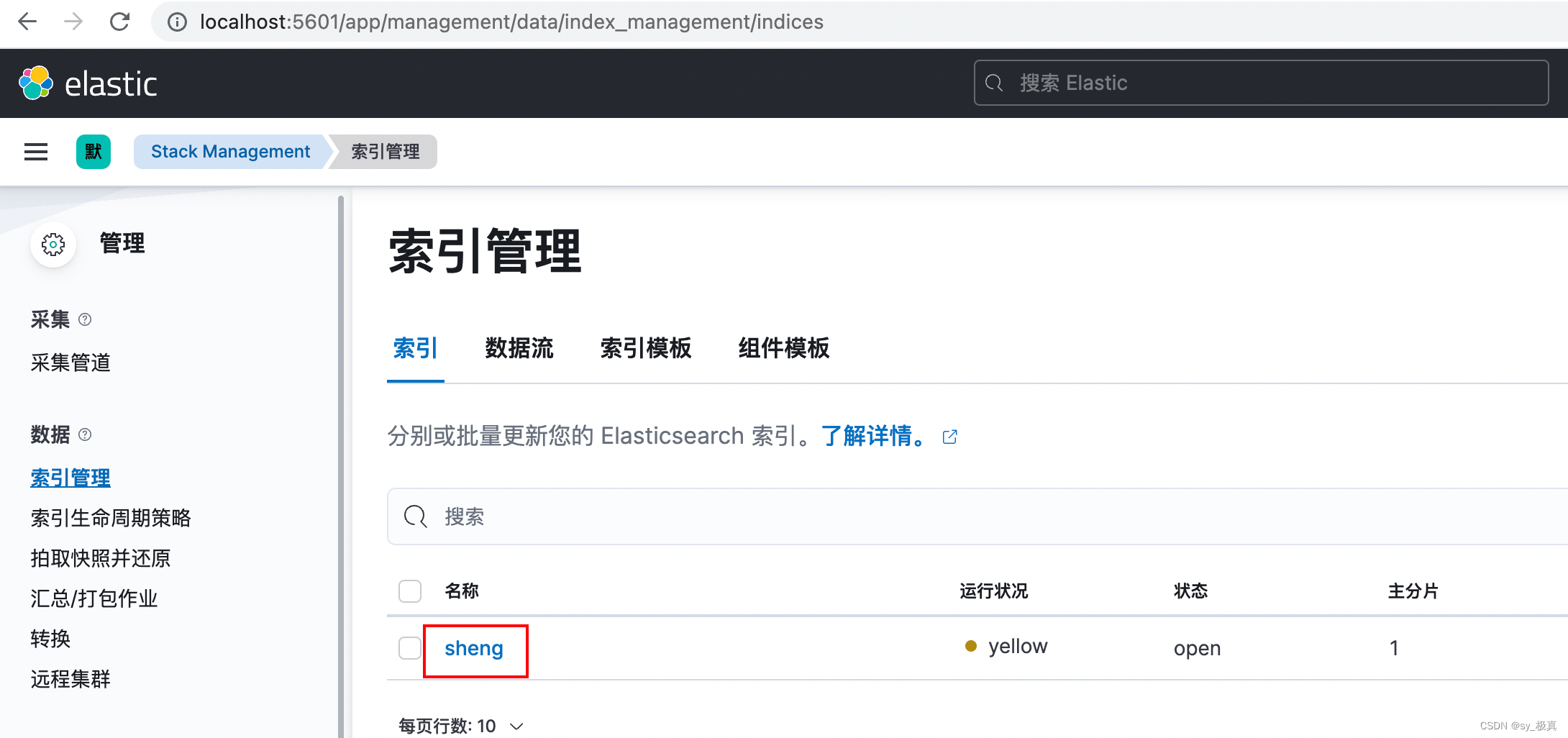Click the green 默 space avatar

94,152
